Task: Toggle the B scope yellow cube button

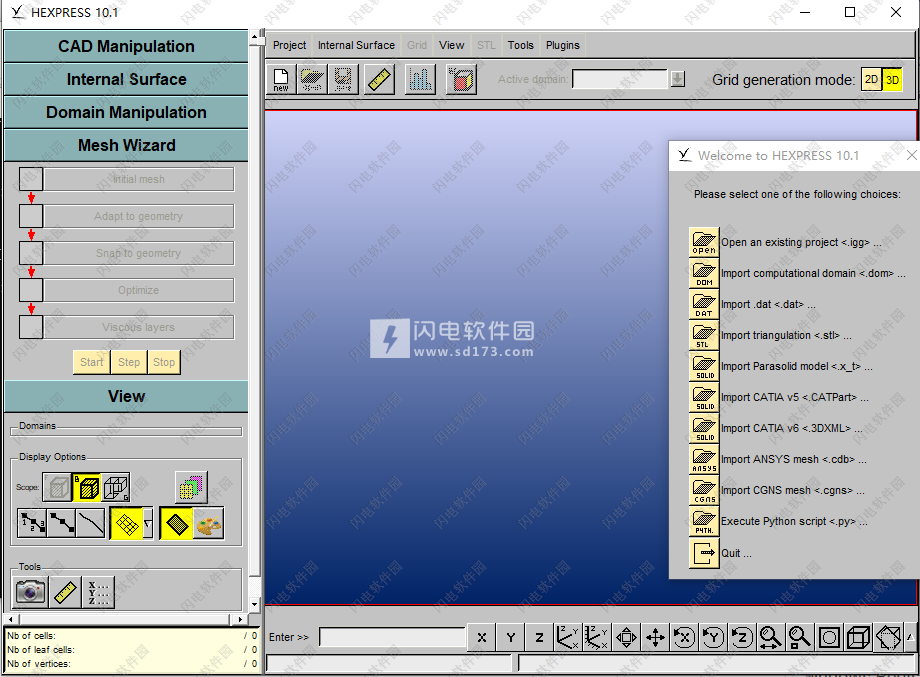Action: tap(87, 487)
